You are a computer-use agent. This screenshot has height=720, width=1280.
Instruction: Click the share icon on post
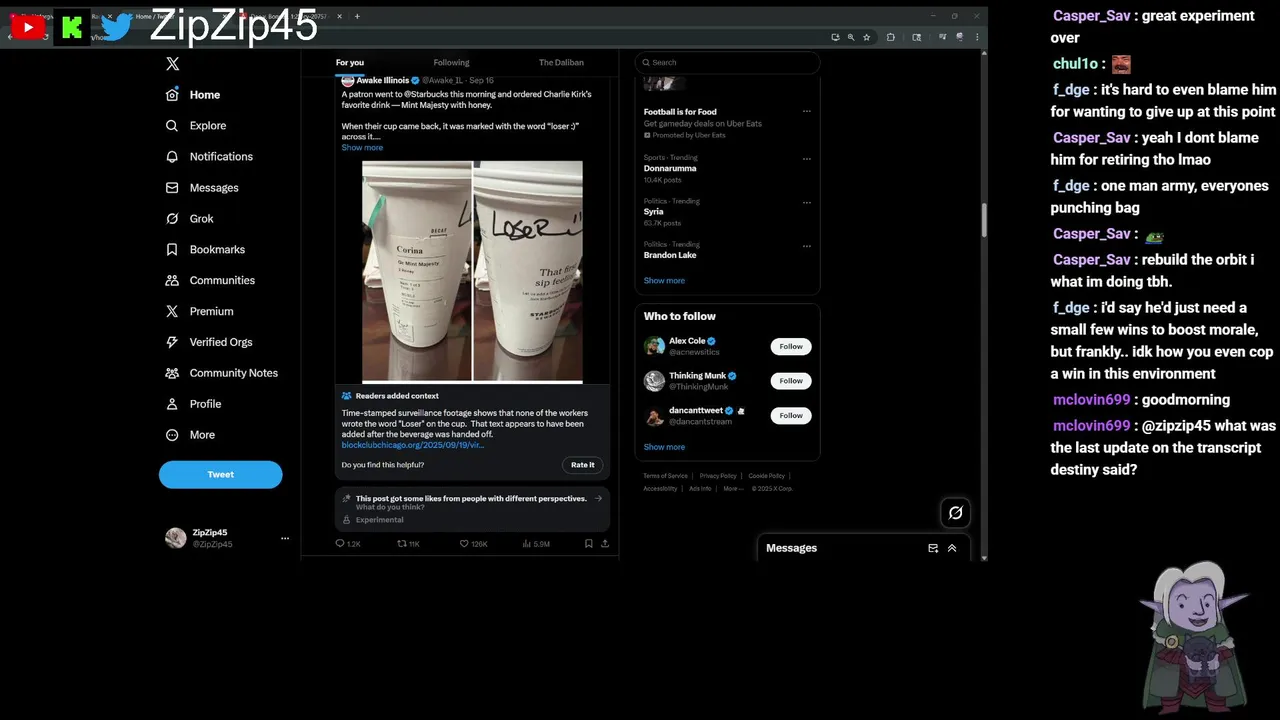(x=605, y=544)
